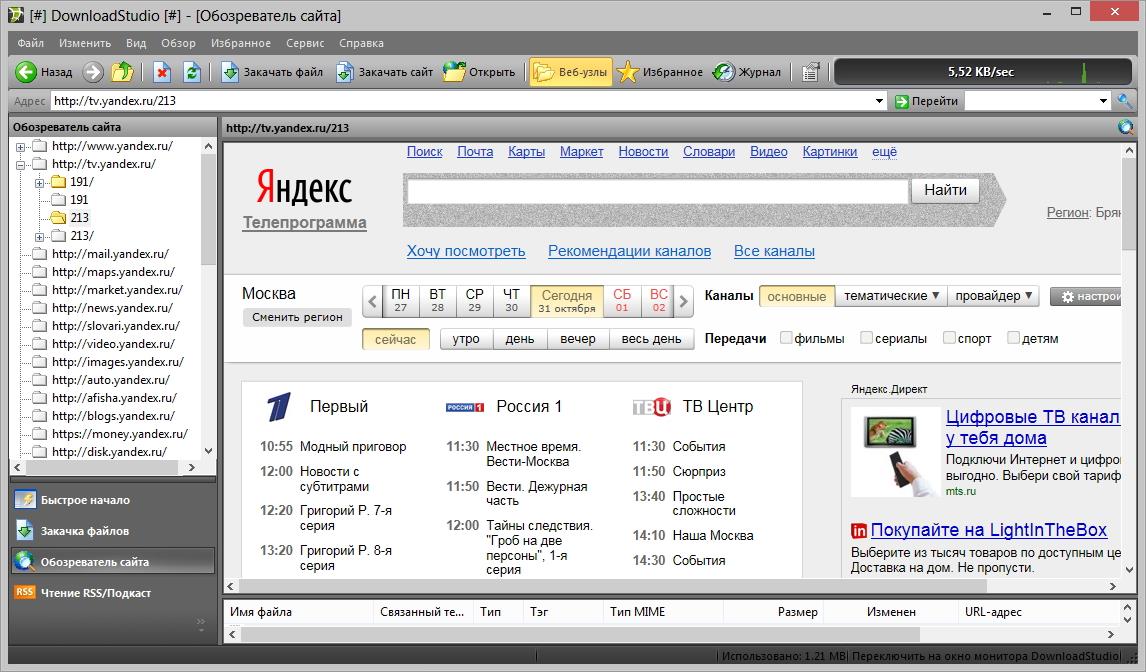Follow the Все каналы link

(x=773, y=251)
